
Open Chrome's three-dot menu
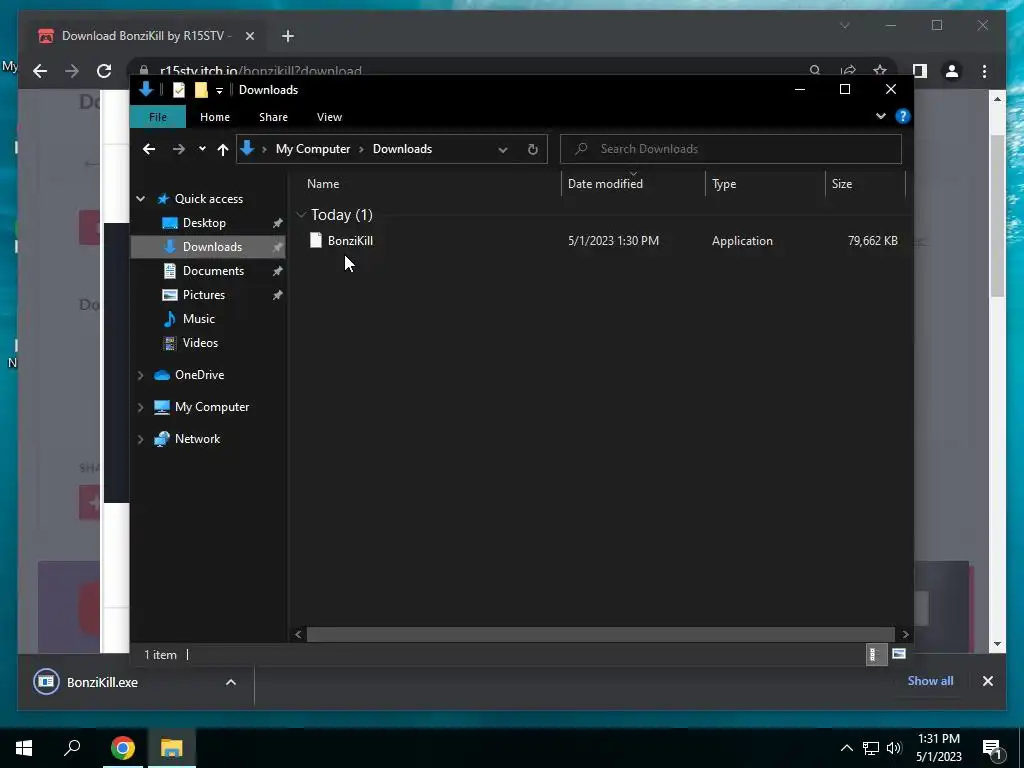coord(984,71)
